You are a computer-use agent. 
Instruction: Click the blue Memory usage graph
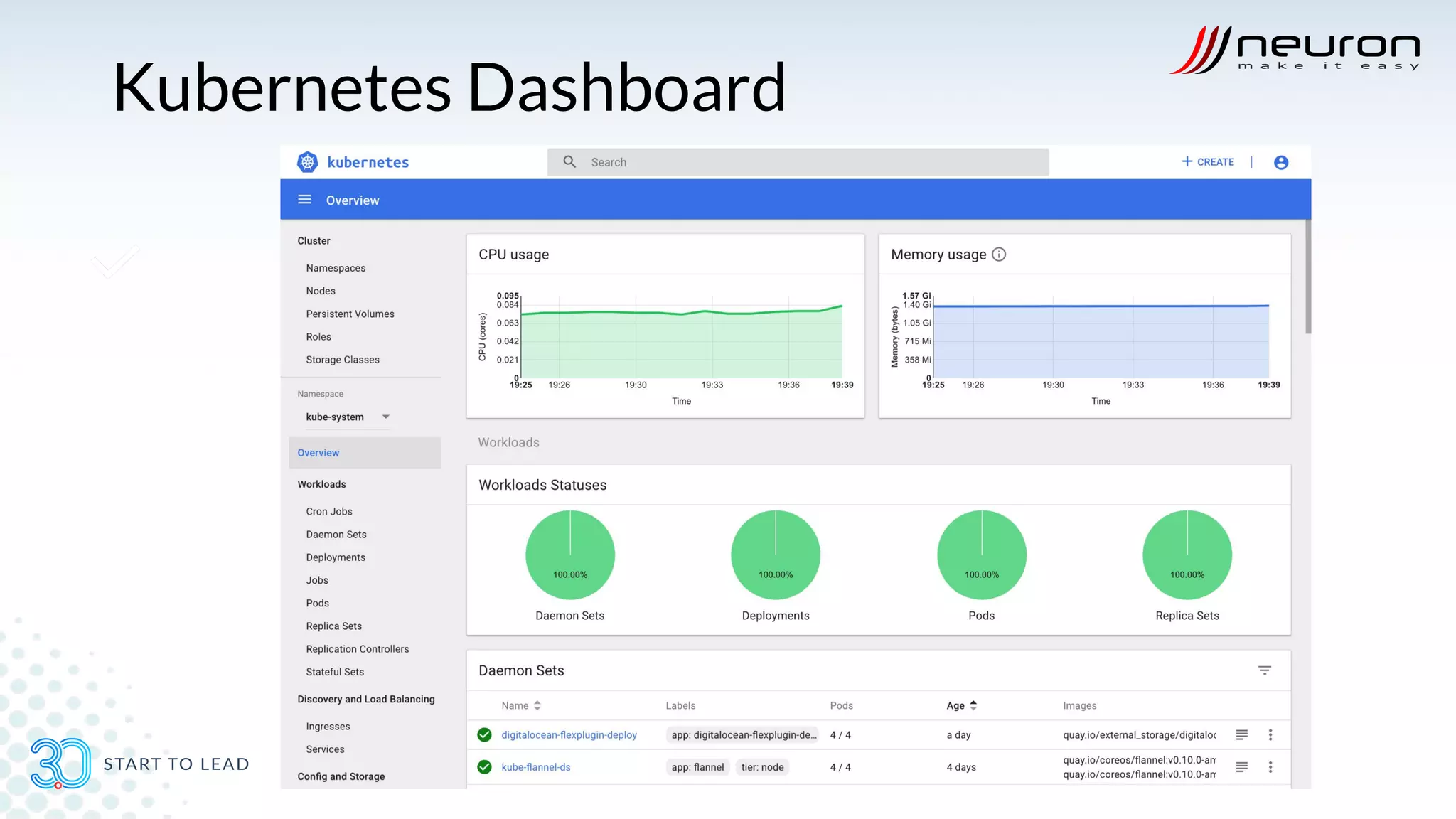(x=1101, y=342)
